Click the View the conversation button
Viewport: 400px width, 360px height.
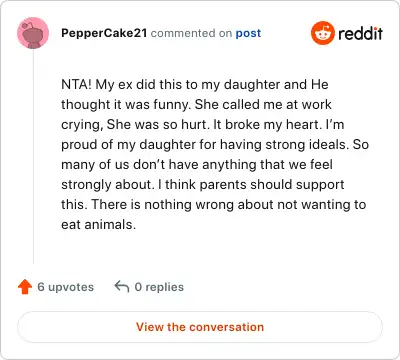tap(200, 327)
